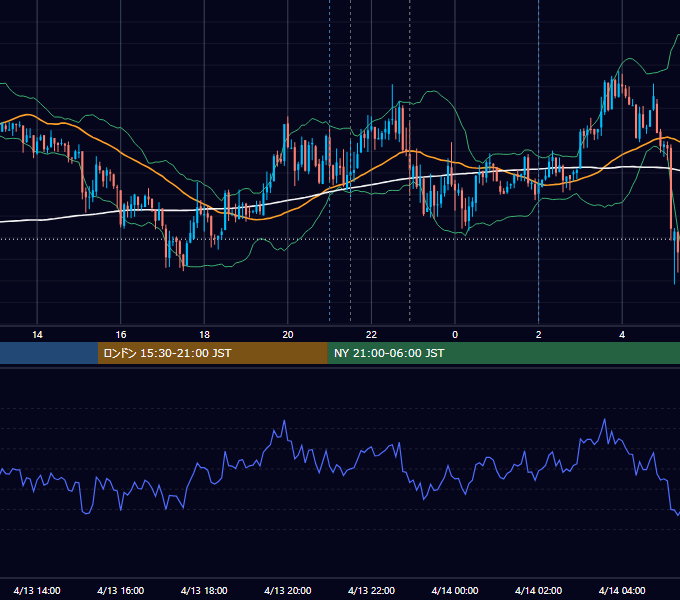680x600 pixels.
Task: Click the 4/13 20:00 date label
Action: 288,590
